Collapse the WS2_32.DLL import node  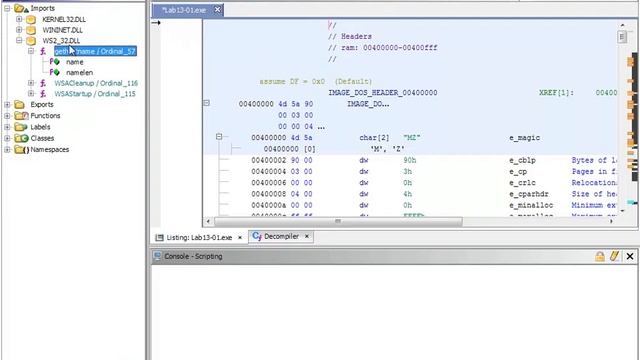tap(19, 40)
